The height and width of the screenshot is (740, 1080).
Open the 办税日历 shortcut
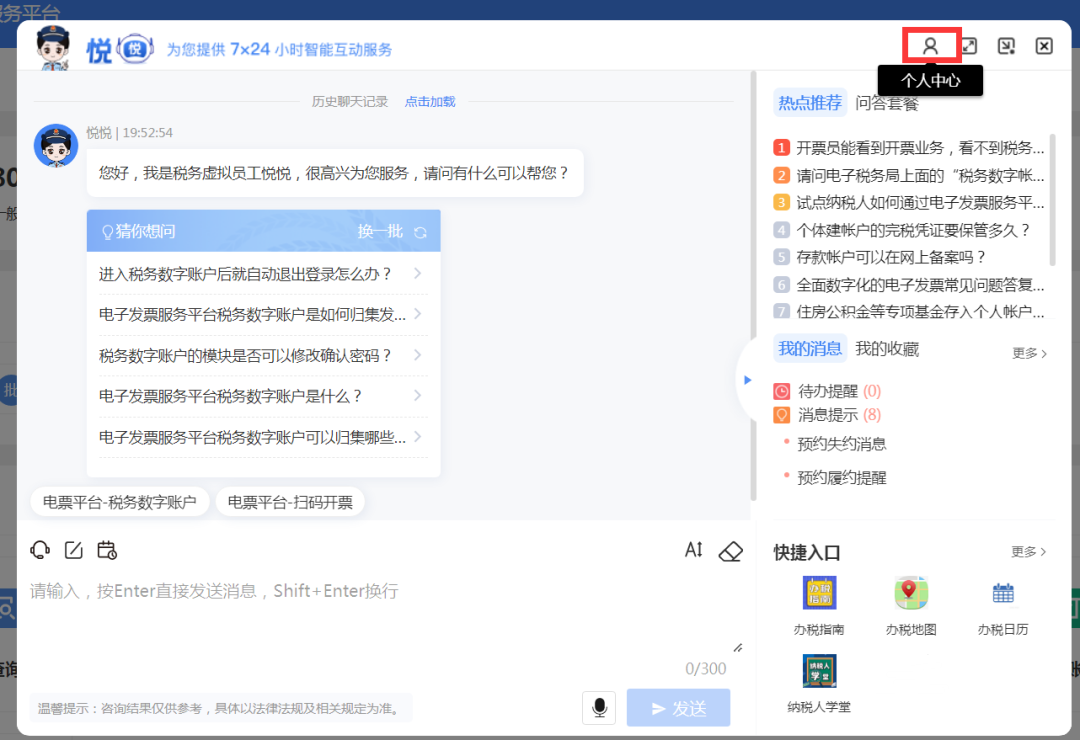click(1002, 606)
